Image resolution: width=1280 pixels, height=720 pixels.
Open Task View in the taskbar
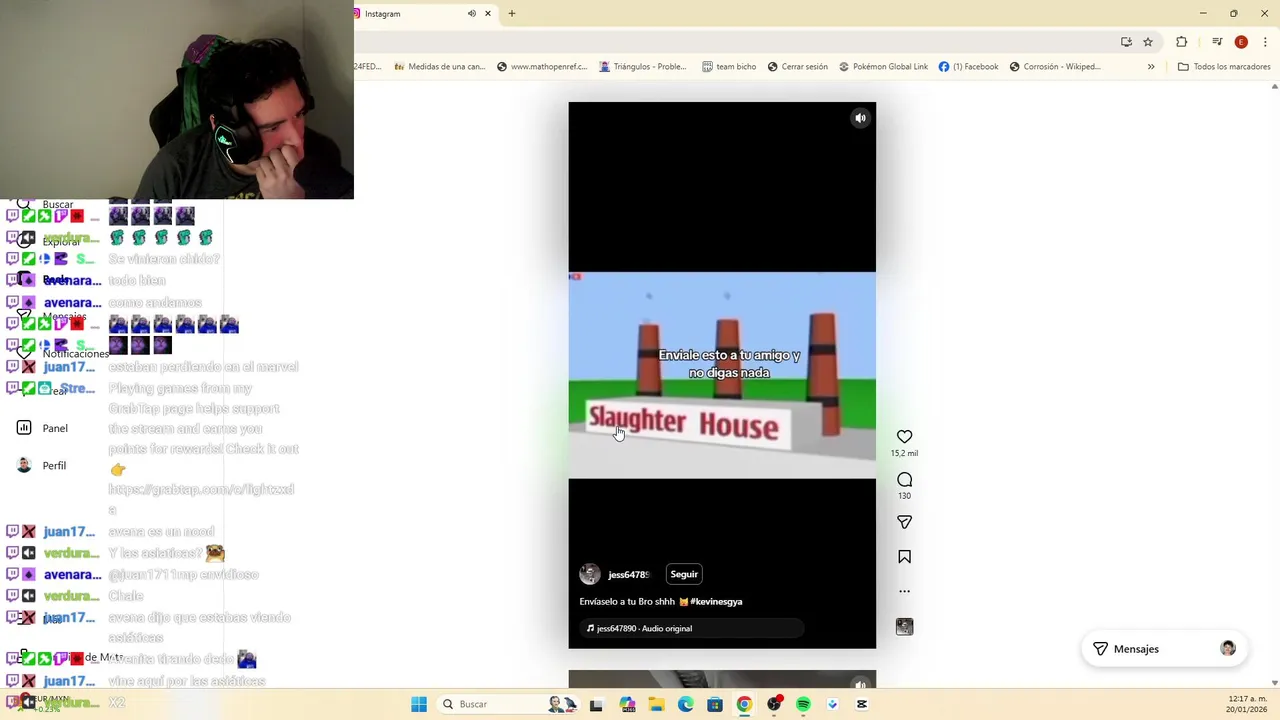click(x=596, y=704)
